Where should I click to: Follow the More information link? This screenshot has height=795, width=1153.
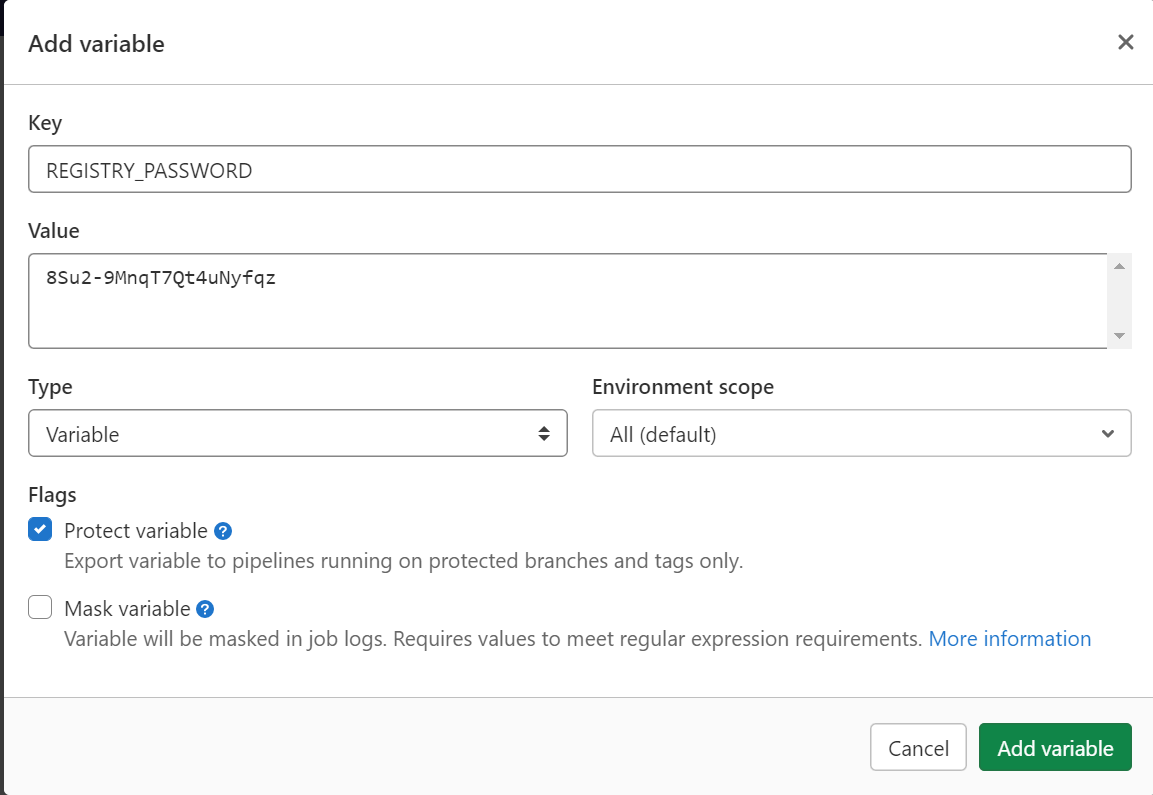[1010, 639]
